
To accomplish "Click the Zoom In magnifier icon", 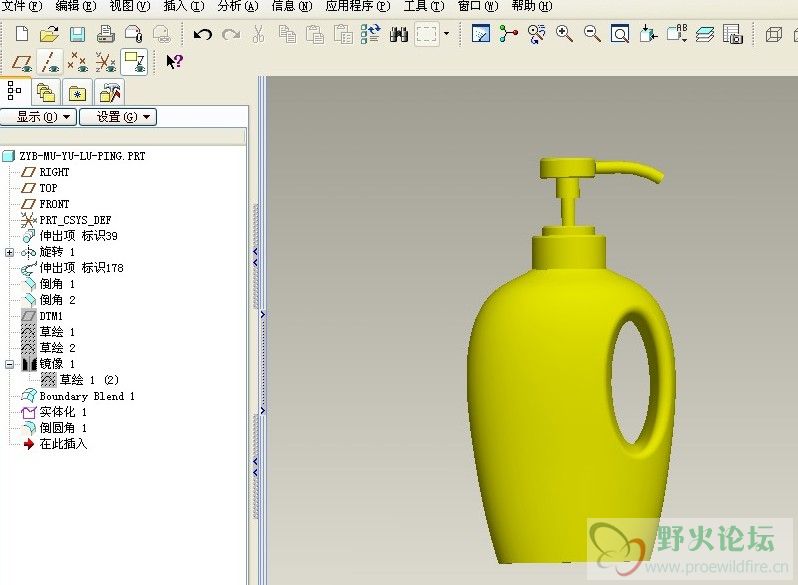I will 564,35.
